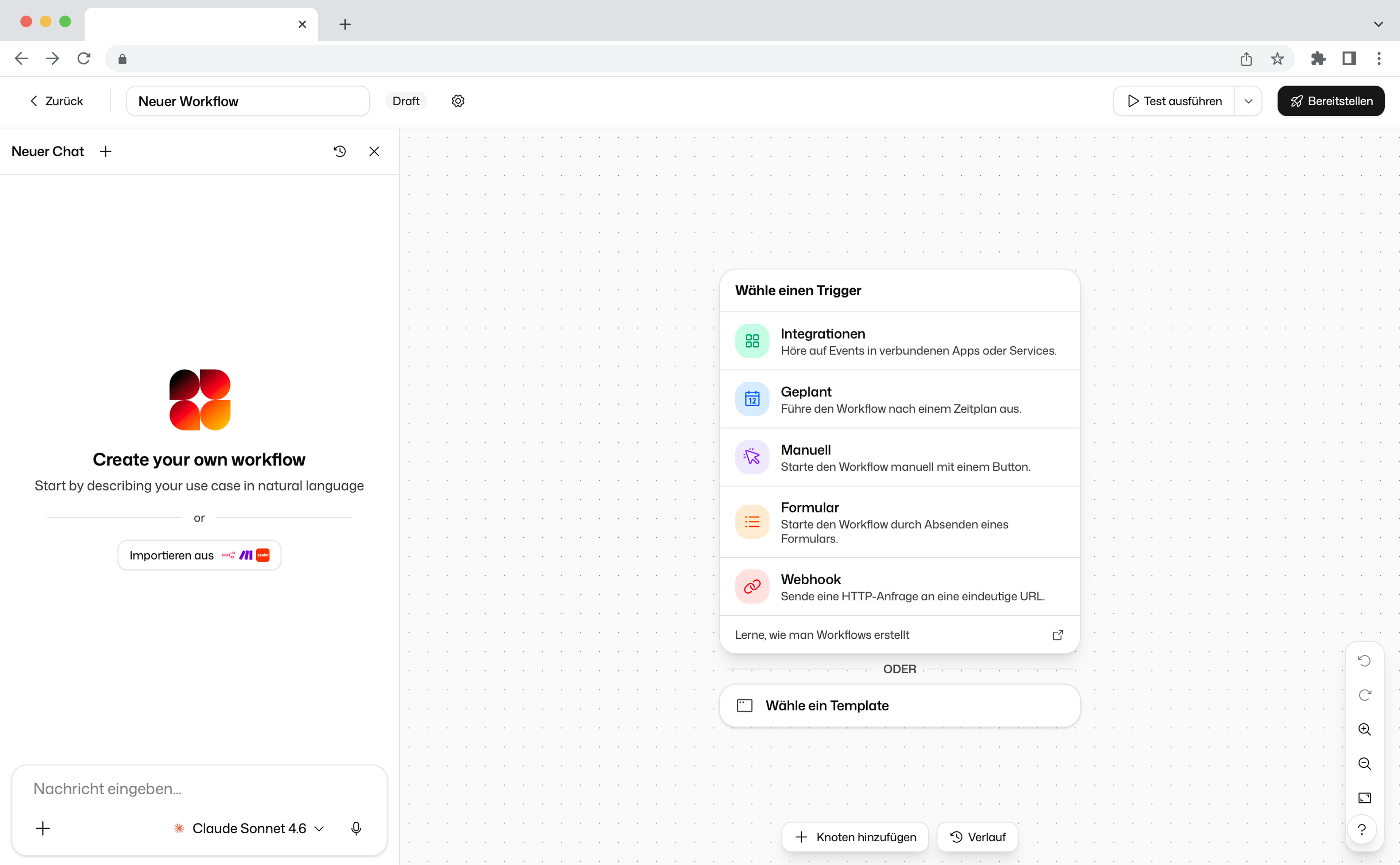Image resolution: width=1400 pixels, height=865 pixels.
Task: Open the help question mark icon
Action: tap(1363, 829)
